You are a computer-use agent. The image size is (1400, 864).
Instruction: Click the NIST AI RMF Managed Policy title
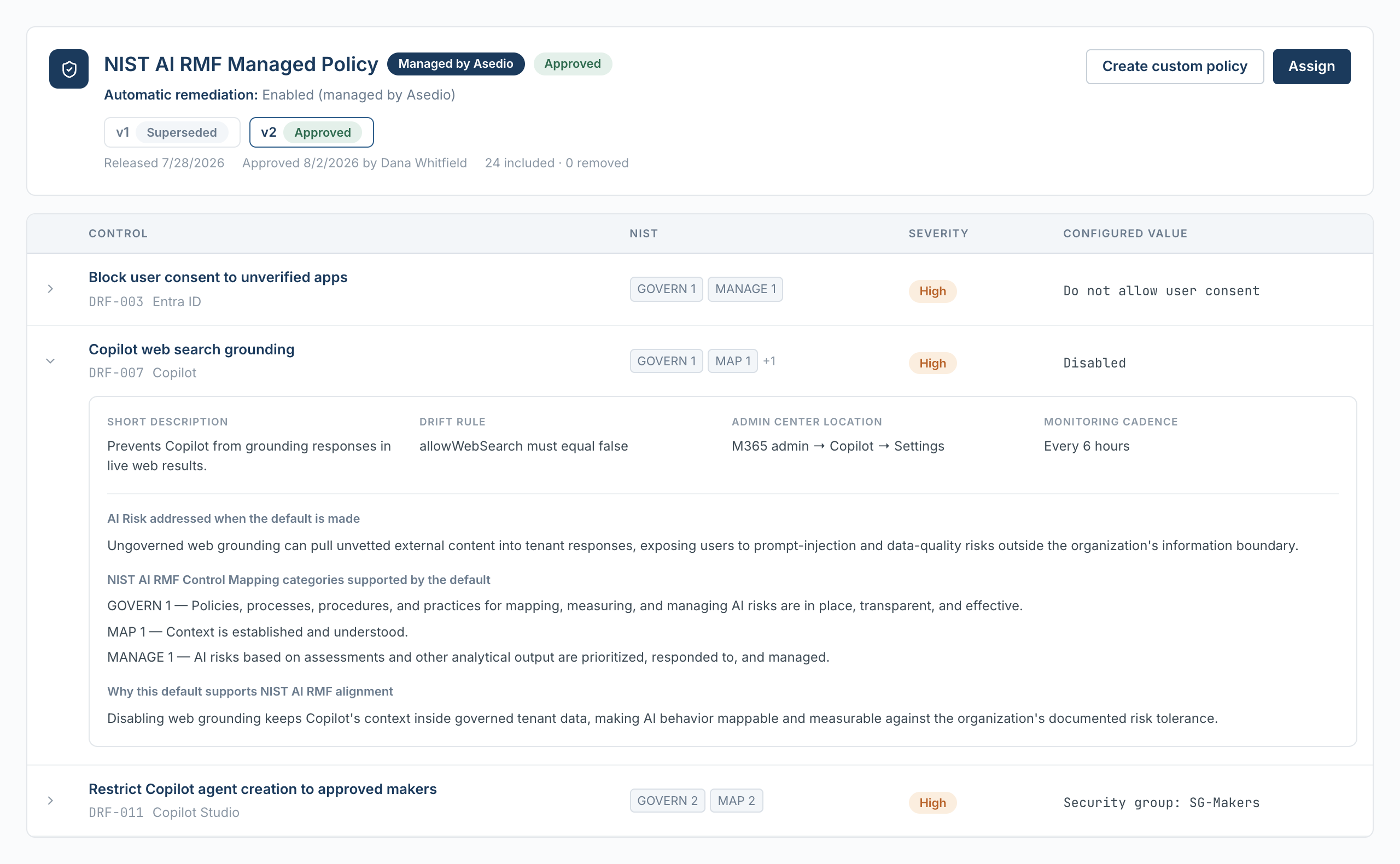coord(241,64)
